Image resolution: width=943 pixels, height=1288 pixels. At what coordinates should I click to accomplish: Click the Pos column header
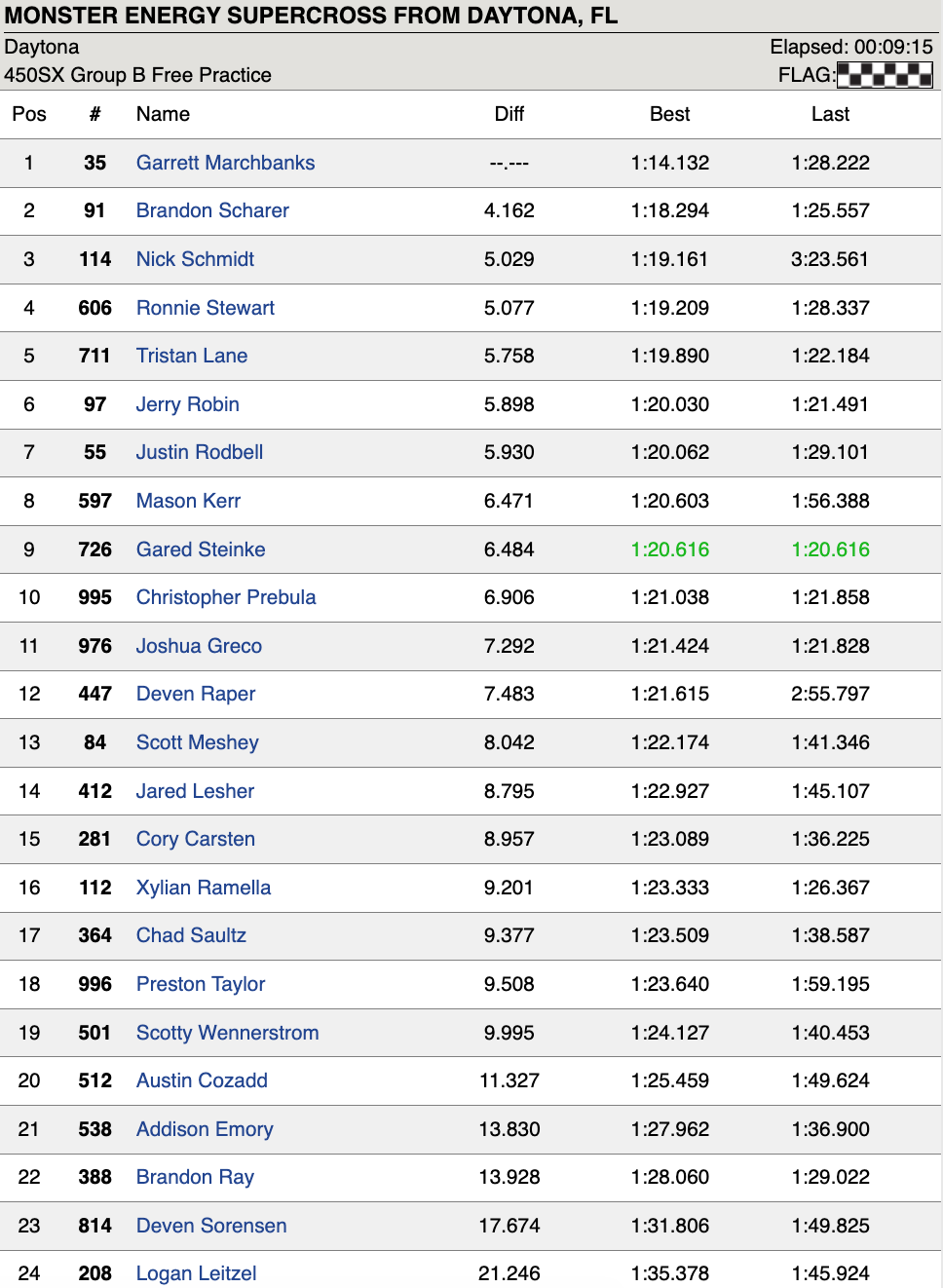click(29, 114)
